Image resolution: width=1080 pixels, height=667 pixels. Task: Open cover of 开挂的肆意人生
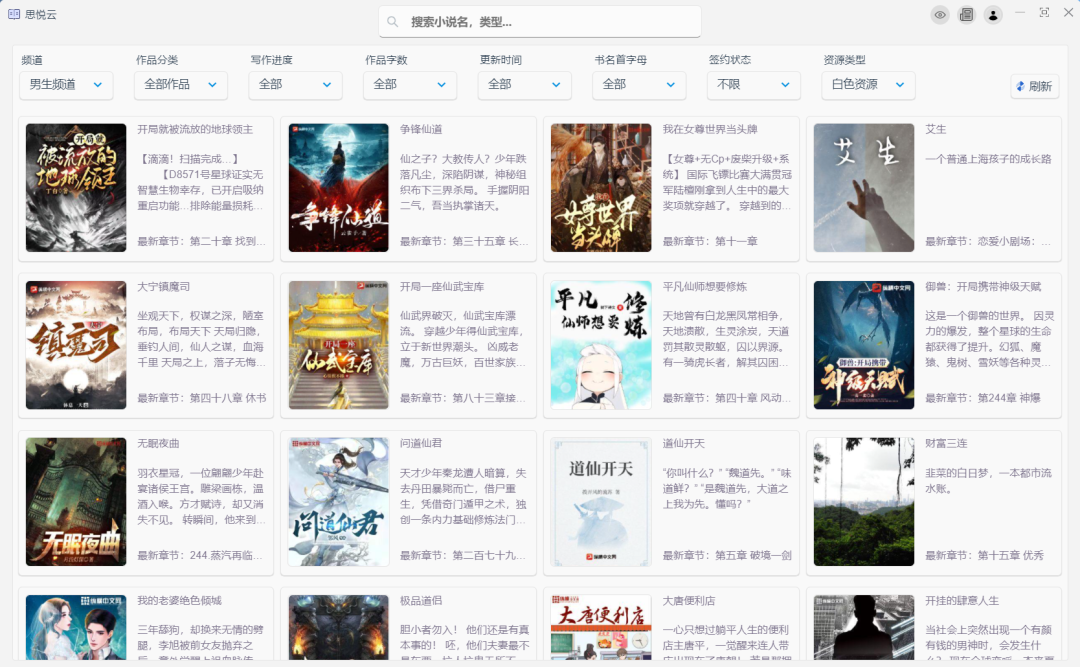[x=864, y=627]
